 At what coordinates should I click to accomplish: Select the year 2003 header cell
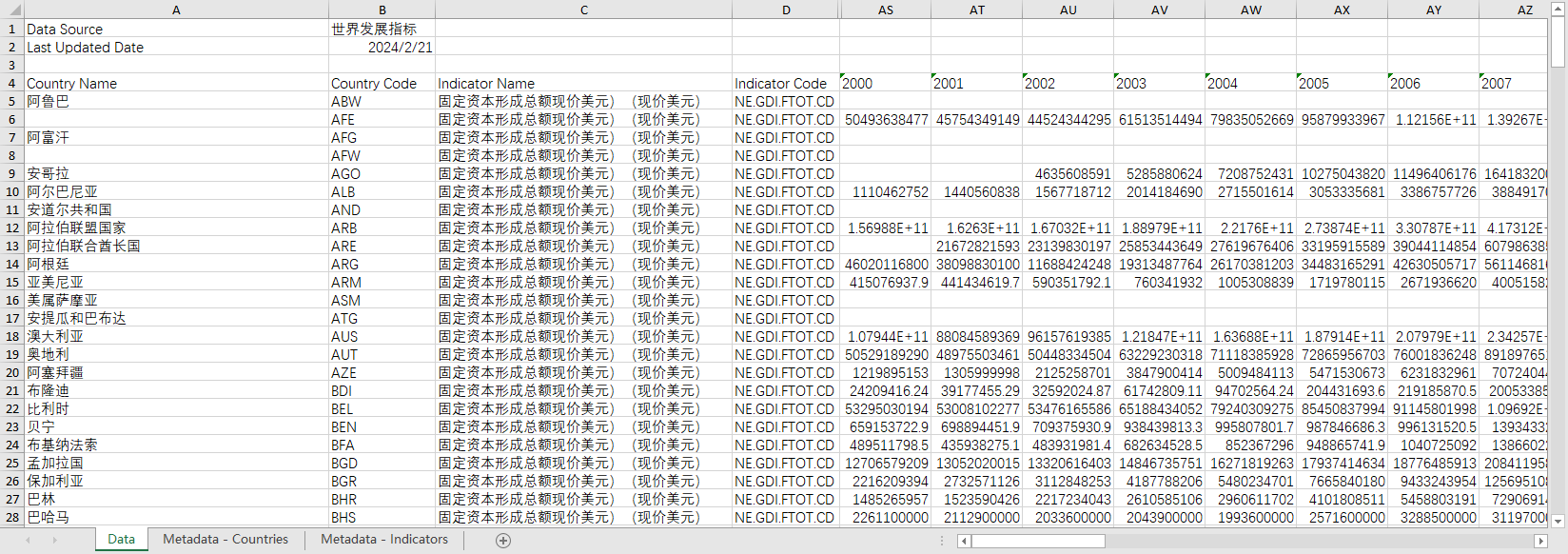click(x=1159, y=83)
